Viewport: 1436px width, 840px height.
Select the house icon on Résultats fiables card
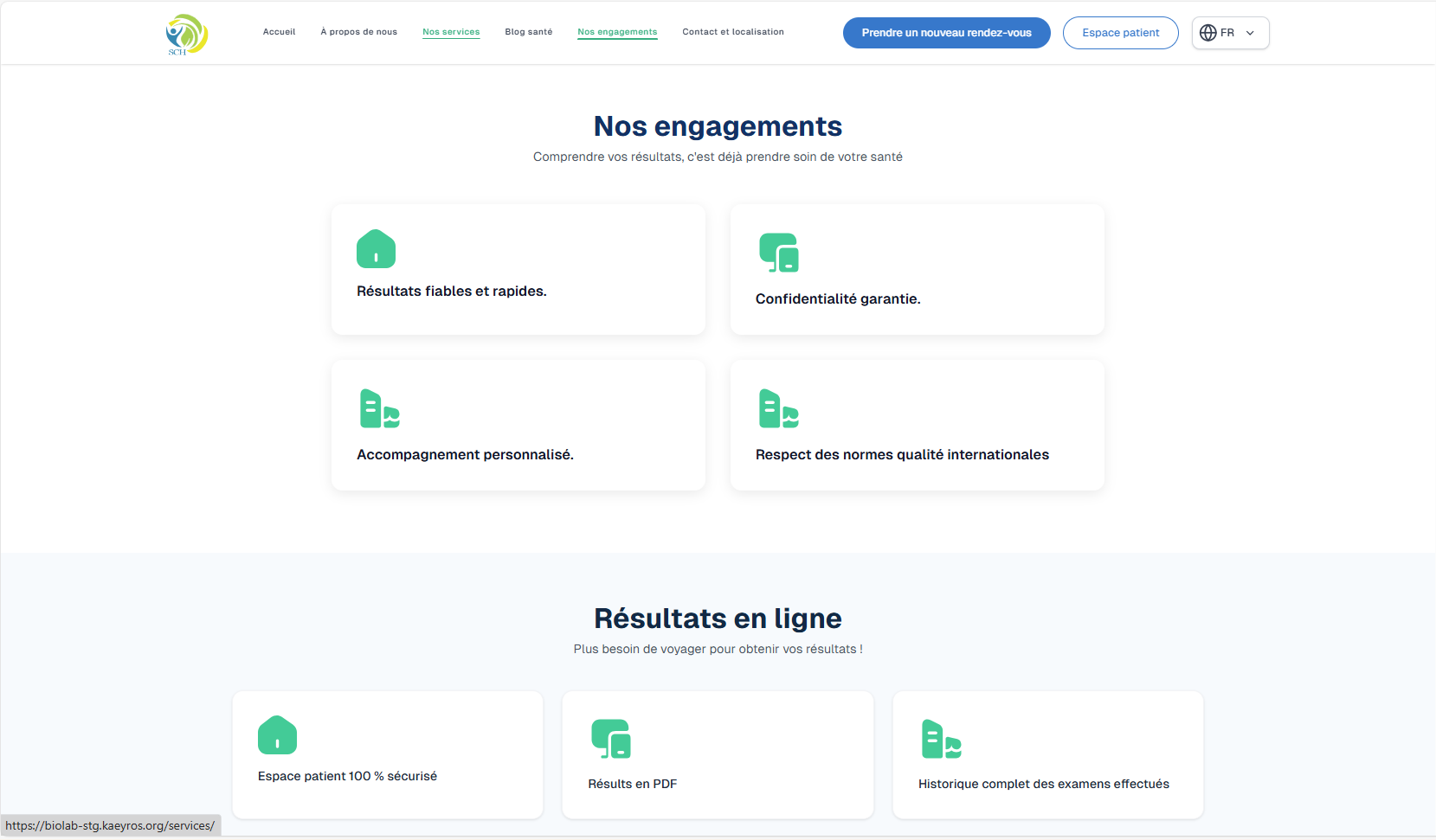click(x=376, y=249)
